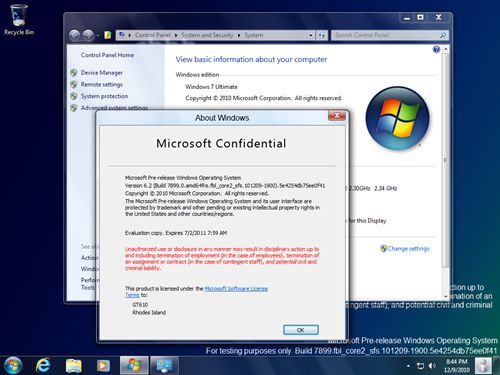Select Control Panel in the breadcrumb
Image resolution: width=500 pixels, height=375 pixels.
pyautogui.click(x=153, y=35)
